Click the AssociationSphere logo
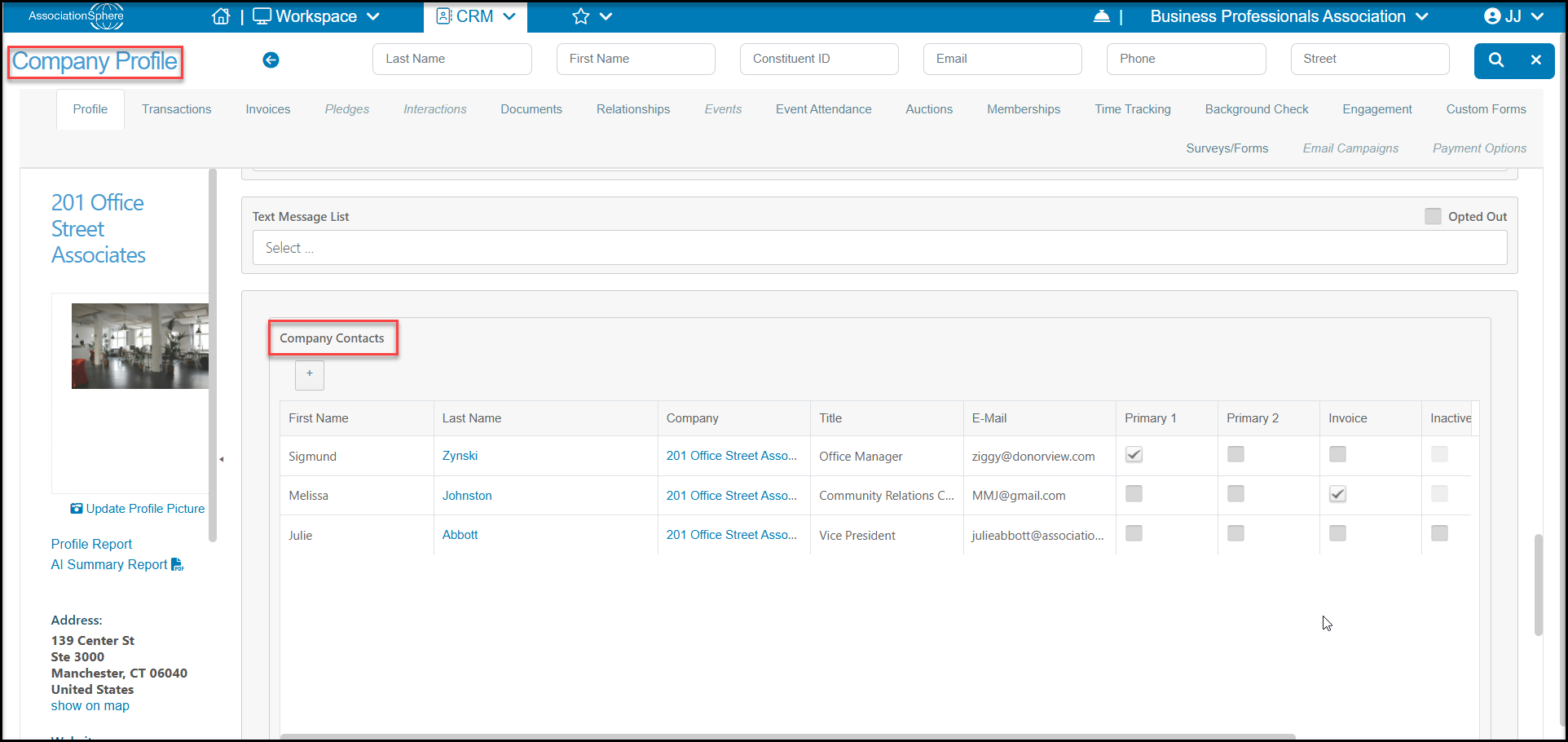 click(x=76, y=16)
